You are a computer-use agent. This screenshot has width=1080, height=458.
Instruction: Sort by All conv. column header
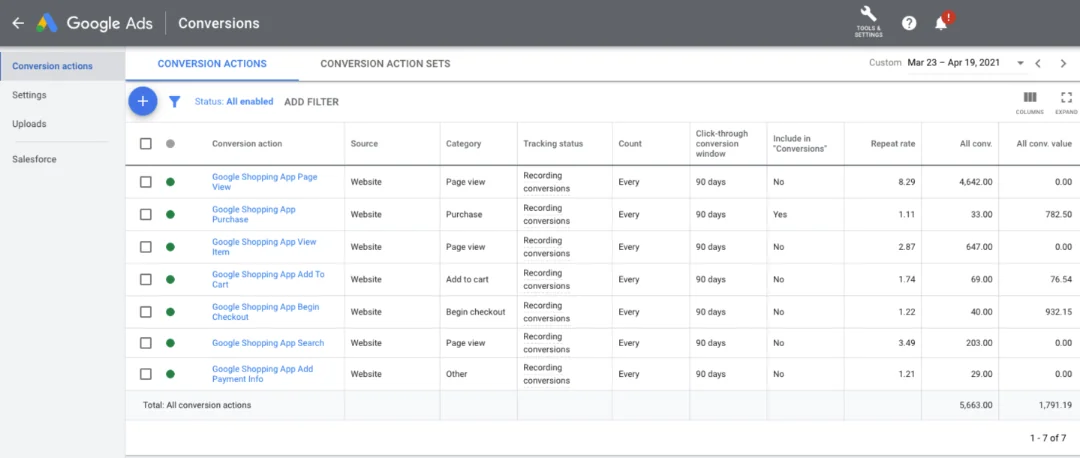click(x=976, y=143)
